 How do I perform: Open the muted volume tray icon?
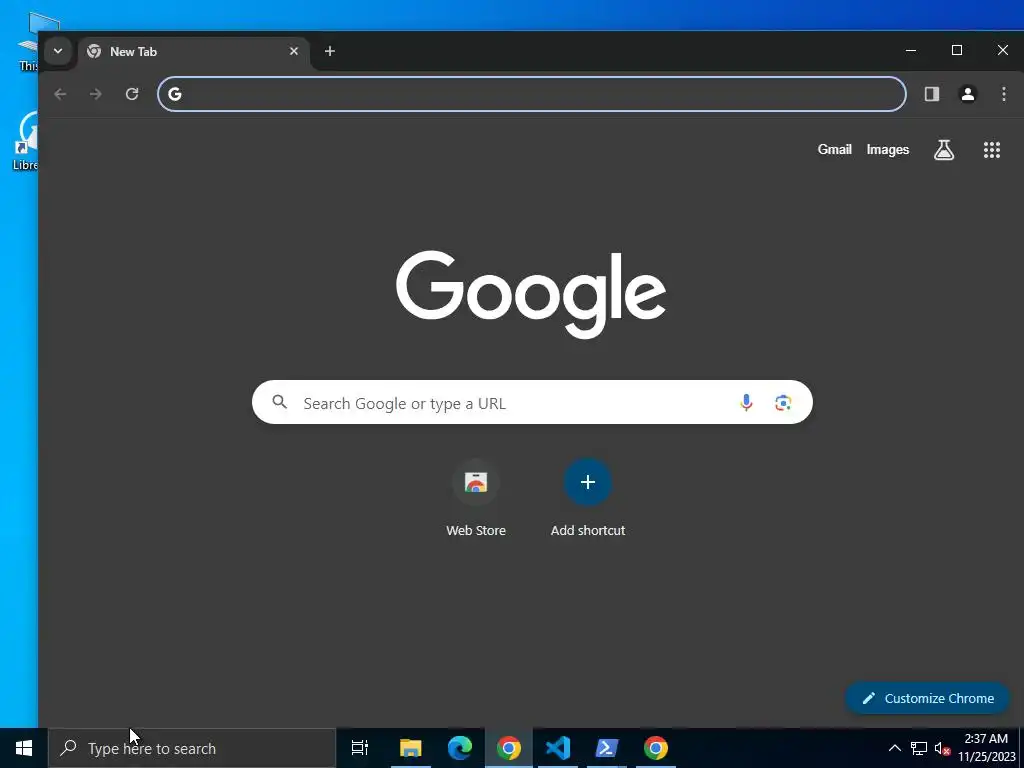pos(942,748)
